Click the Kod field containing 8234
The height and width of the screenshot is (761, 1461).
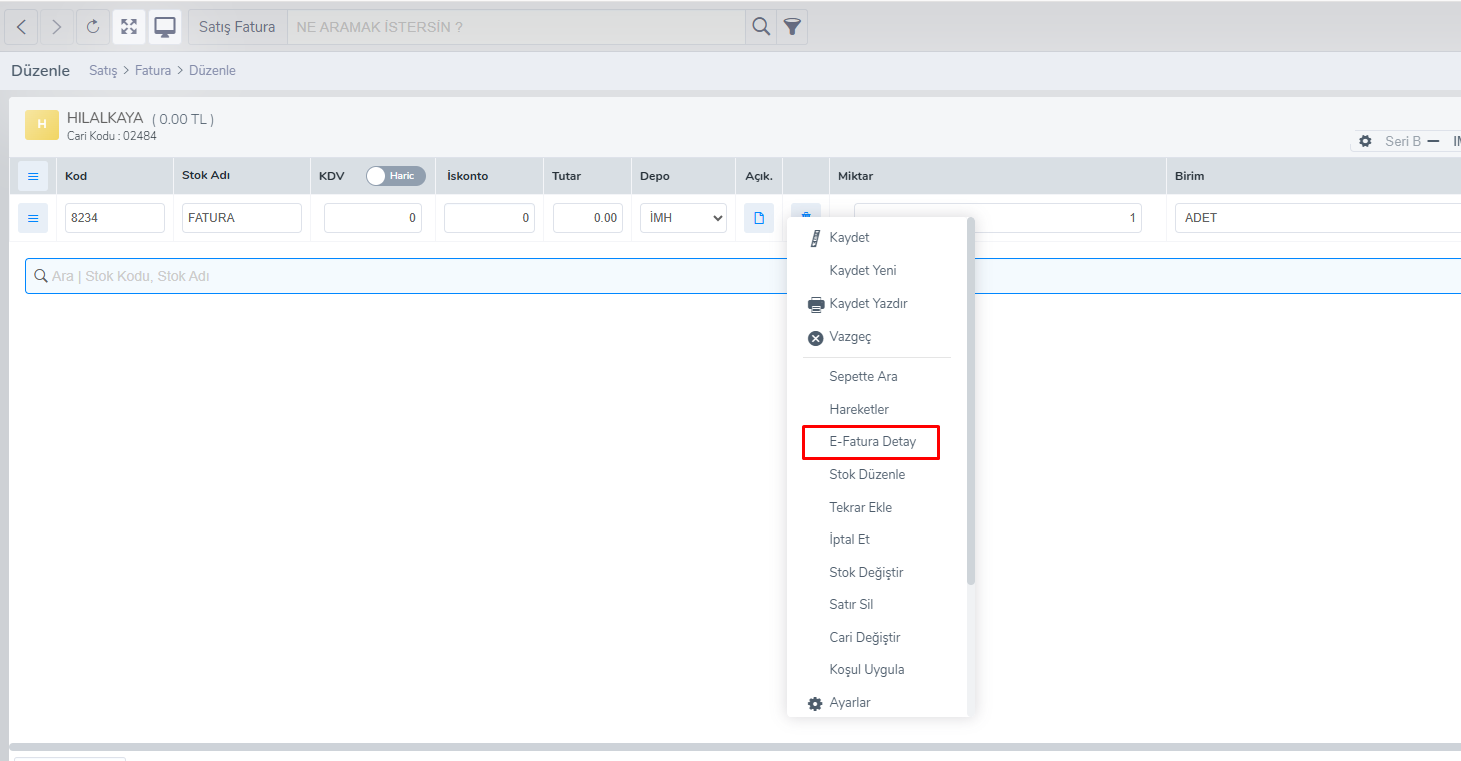coord(115,218)
